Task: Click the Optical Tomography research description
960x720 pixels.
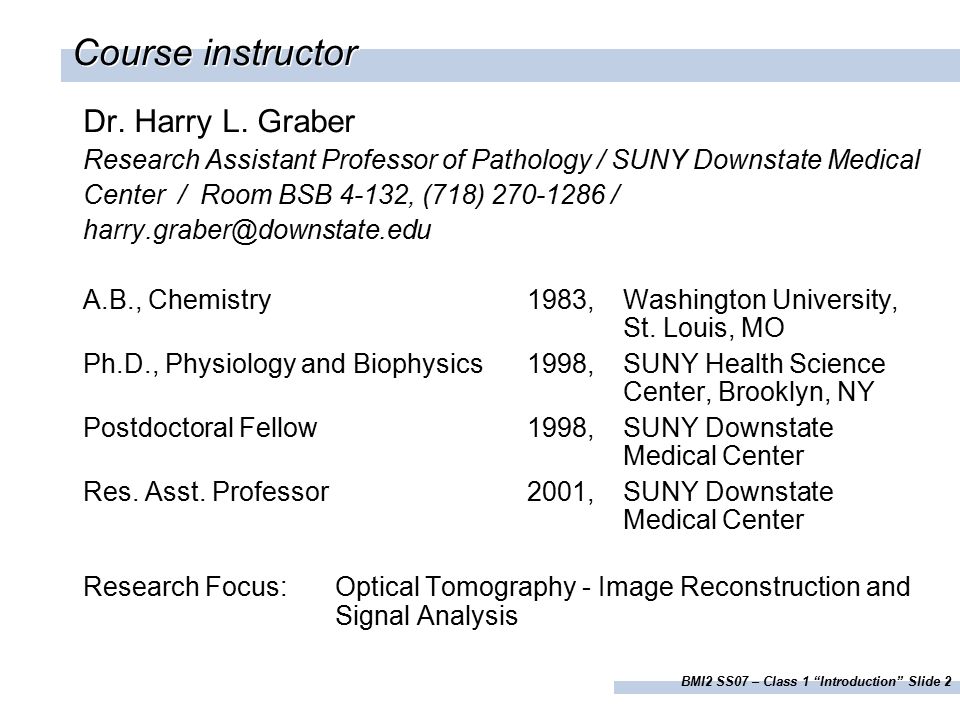Action: tap(623, 587)
